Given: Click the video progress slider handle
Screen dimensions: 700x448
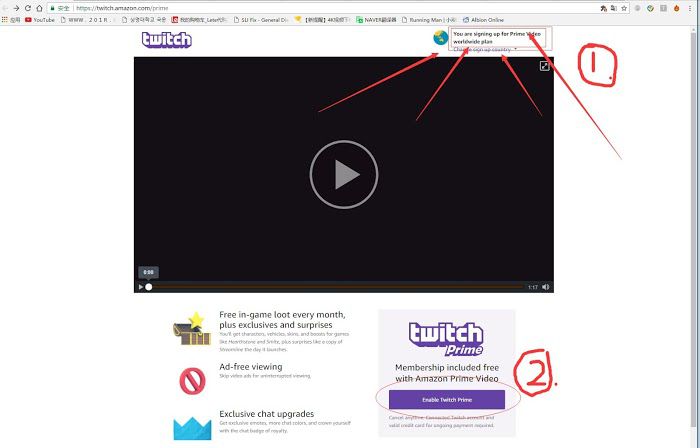Looking at the screenshot, I should [149, 287].
